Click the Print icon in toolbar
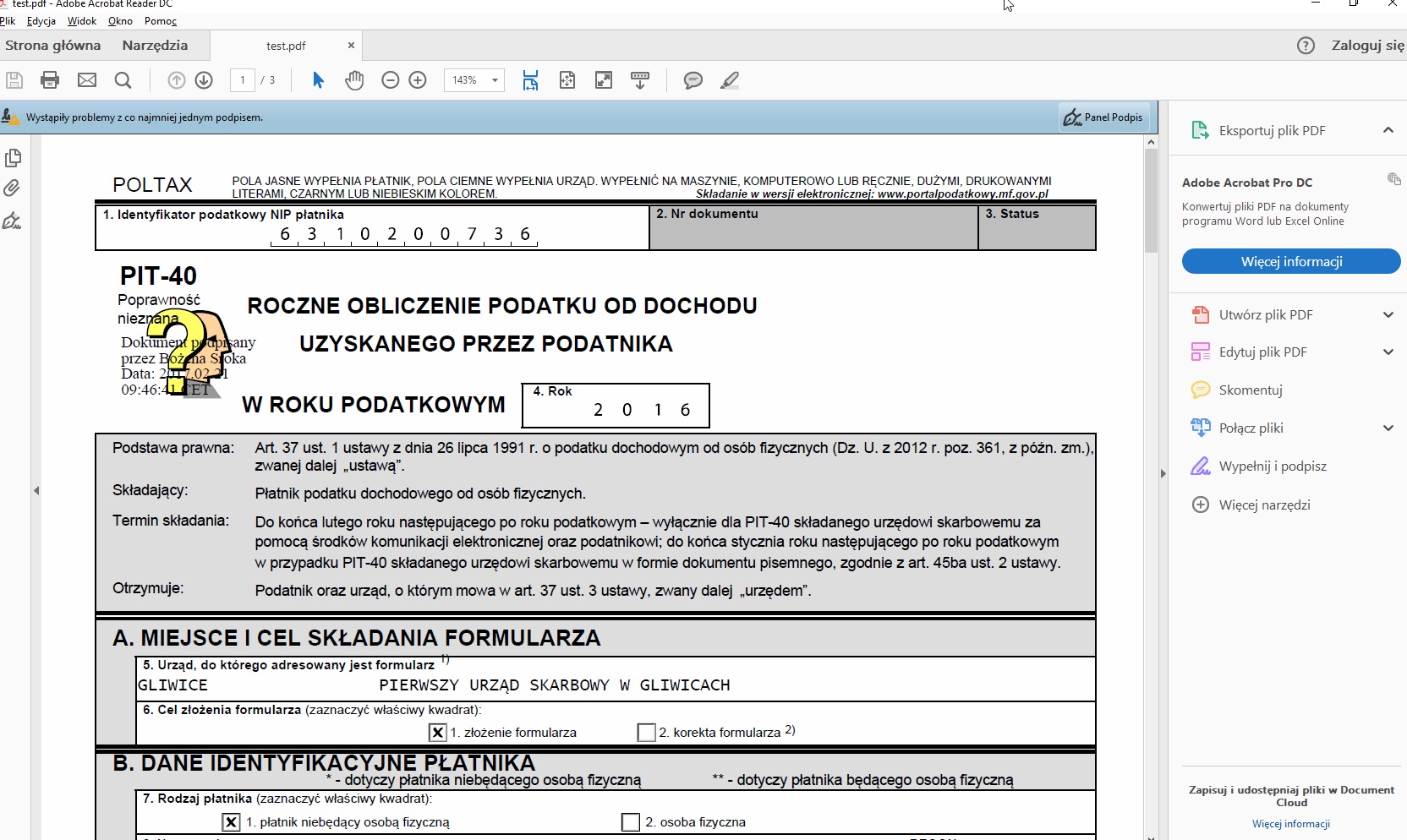This screenshot has width=1407, height=840. point(50,80)
